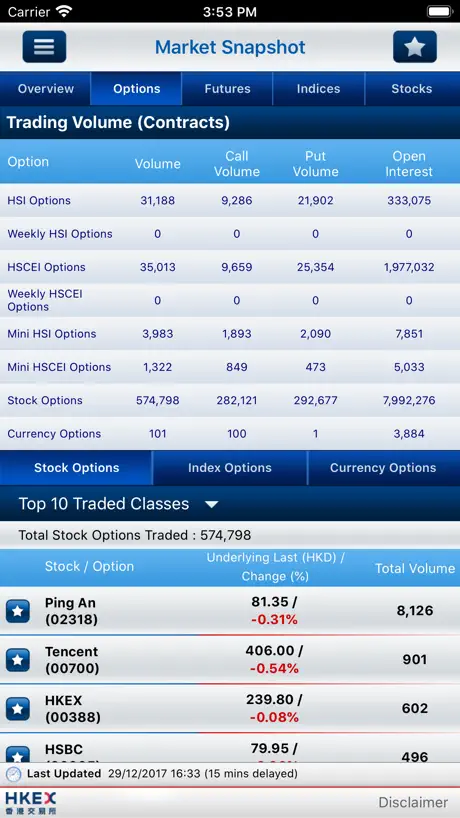460x818 pixels.
Task: Select Mini HSI Options row label
Action: 52,334
